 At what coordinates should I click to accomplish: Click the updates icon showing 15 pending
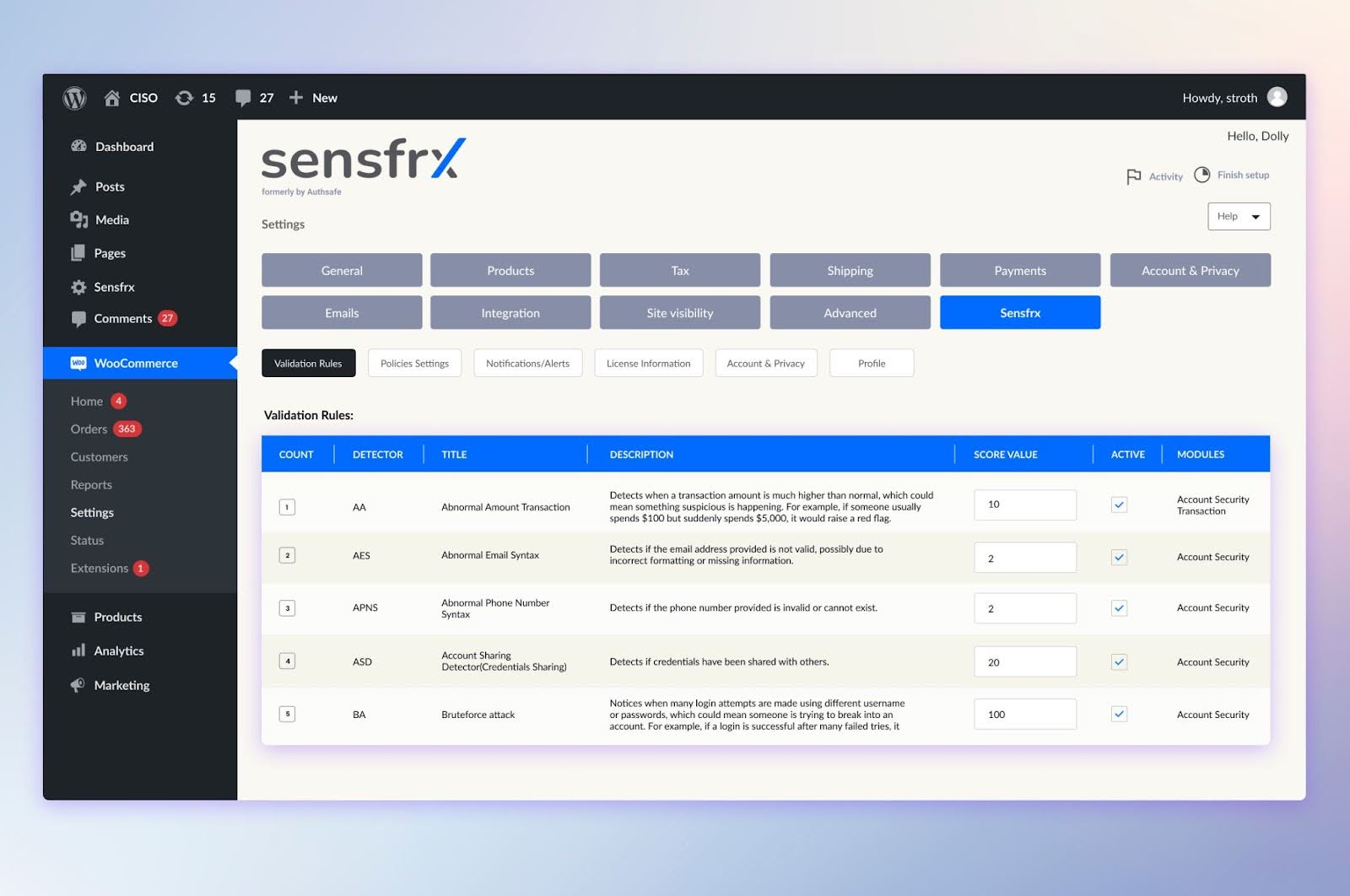(195, 97)
